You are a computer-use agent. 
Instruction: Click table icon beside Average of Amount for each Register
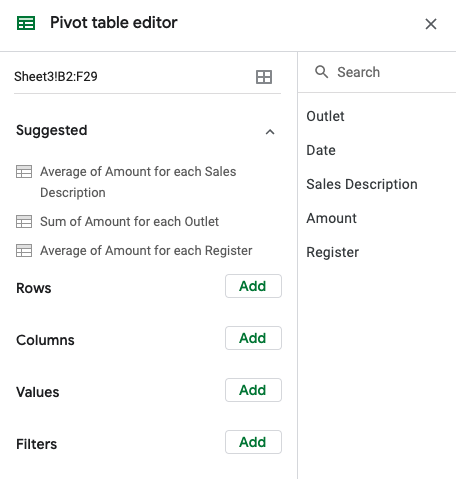[x=24, y=251]
